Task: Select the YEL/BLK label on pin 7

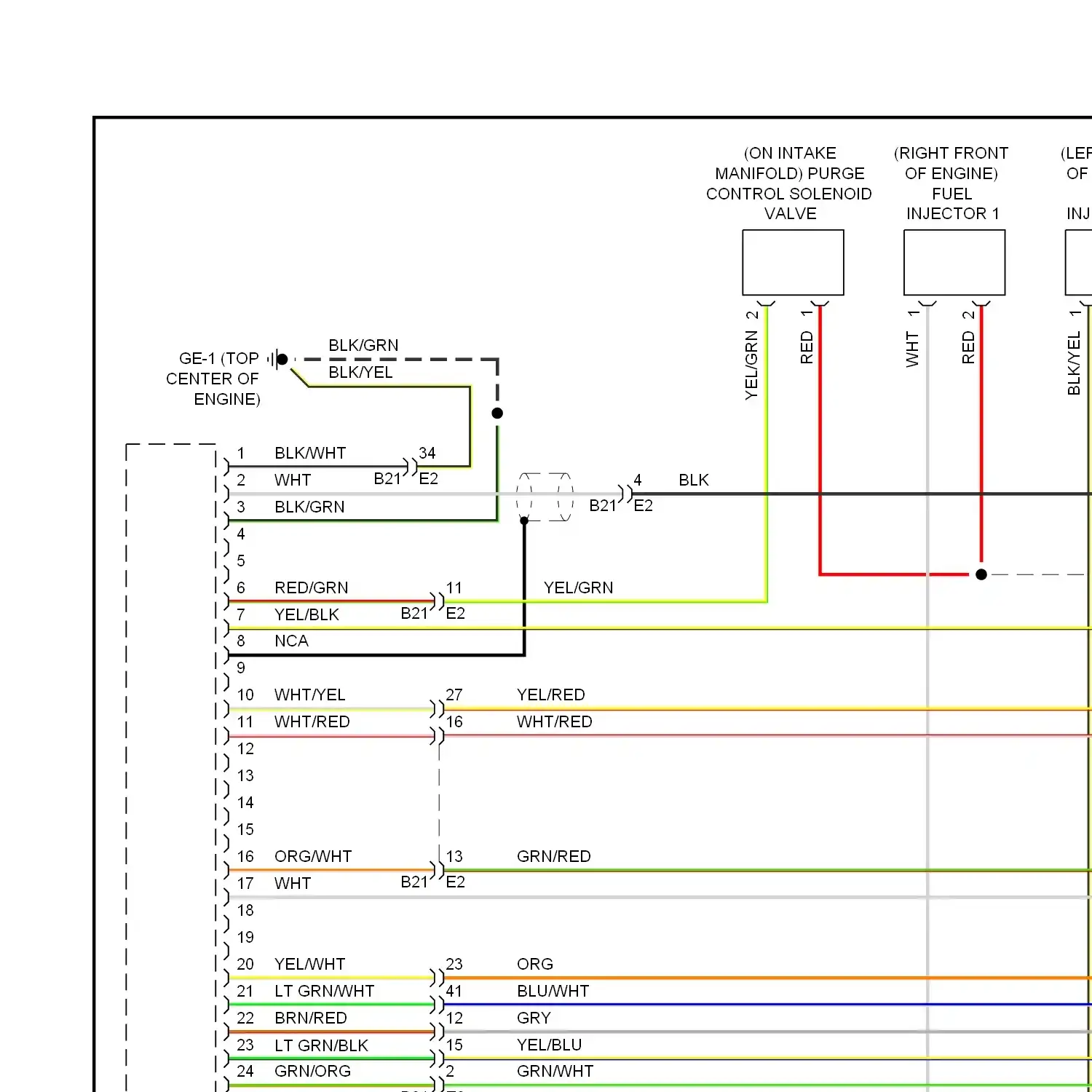Action: (x=306, y=614)
